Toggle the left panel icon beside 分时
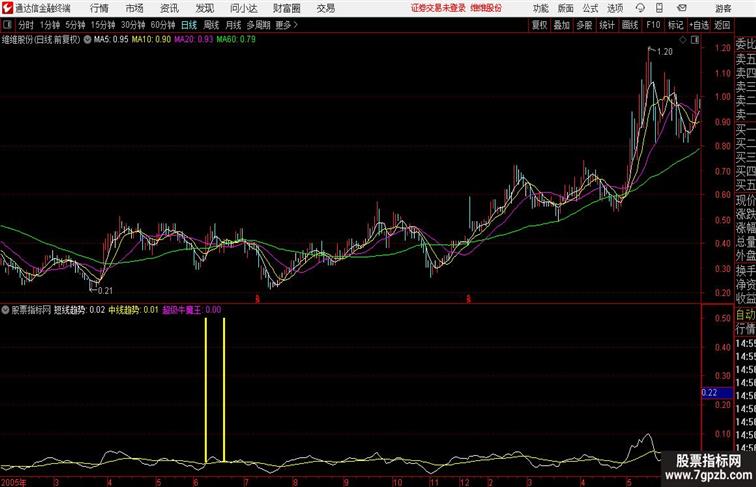The image size is (756, 487). pos(7,25)
